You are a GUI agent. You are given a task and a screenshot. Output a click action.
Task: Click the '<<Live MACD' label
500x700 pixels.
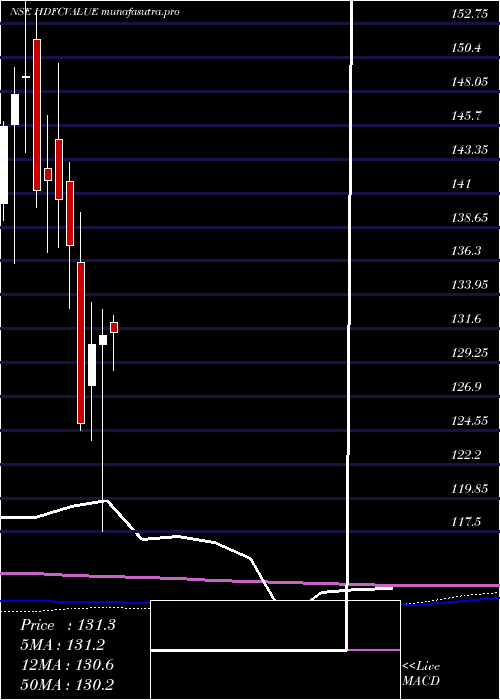tap(421, 674)
